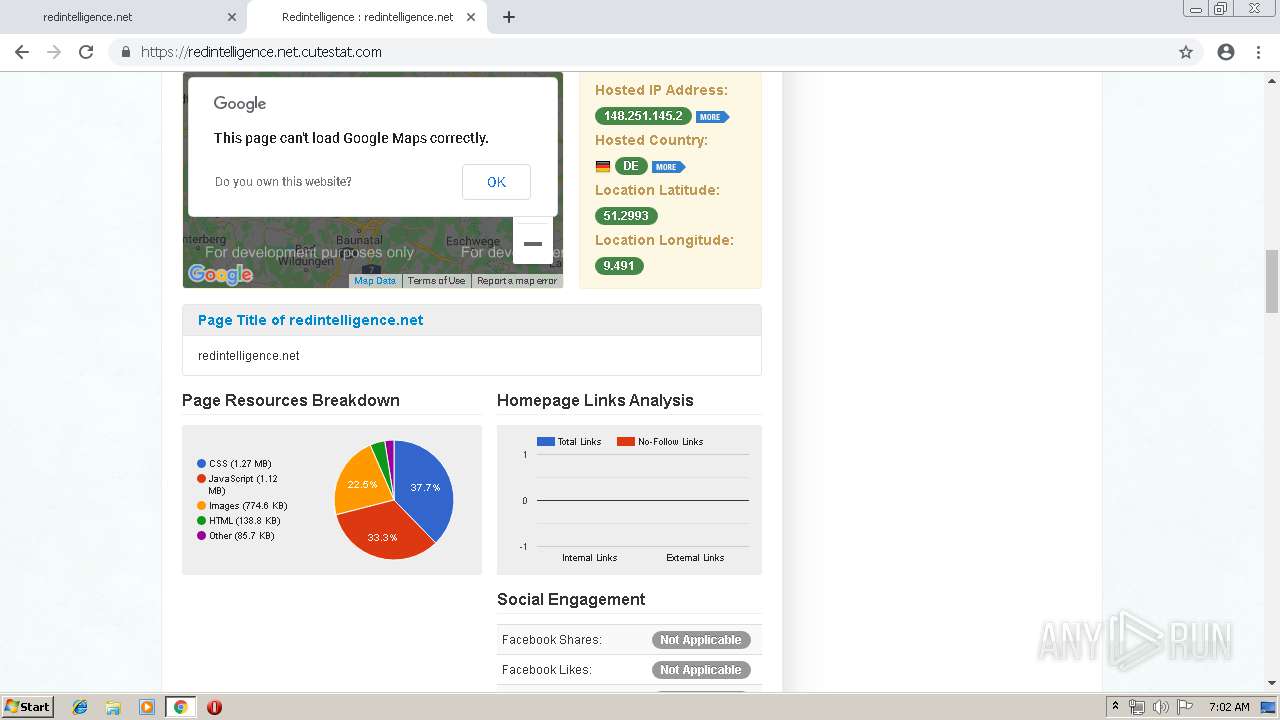Click the Facebook Shares Not Applicable badge
This screenshot has width=1280, height=720.
pyautogui.click(x=701, y=640)
